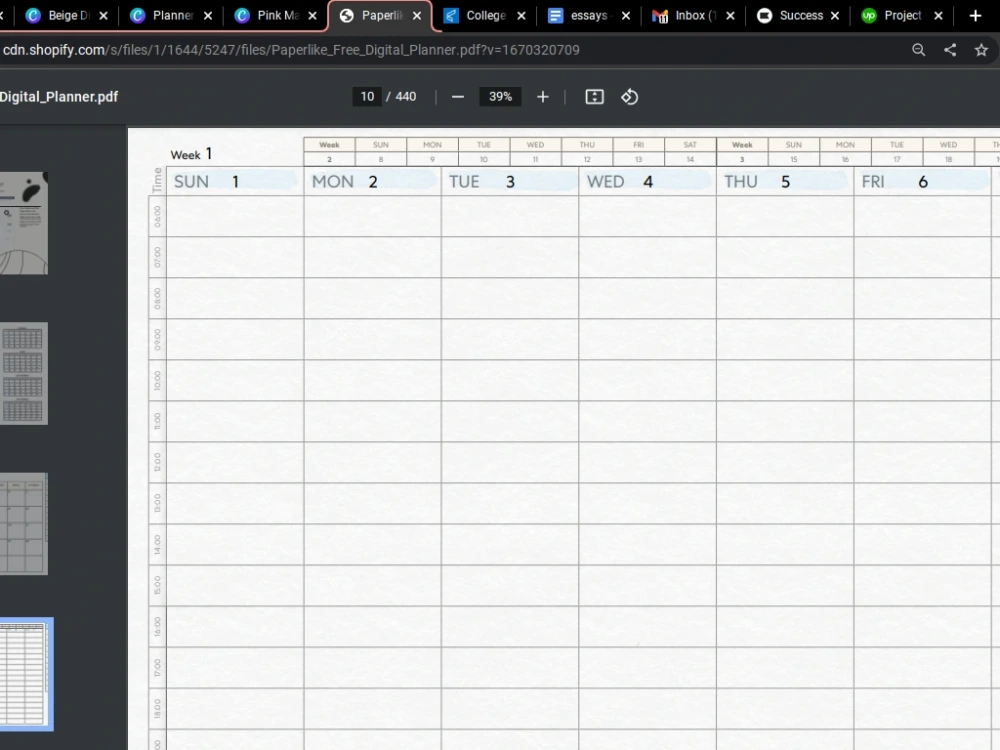Image resolution: width=1000 pixels, height=750 pixels.
Task: Click the PDF page number field
Action: [367, 96]
